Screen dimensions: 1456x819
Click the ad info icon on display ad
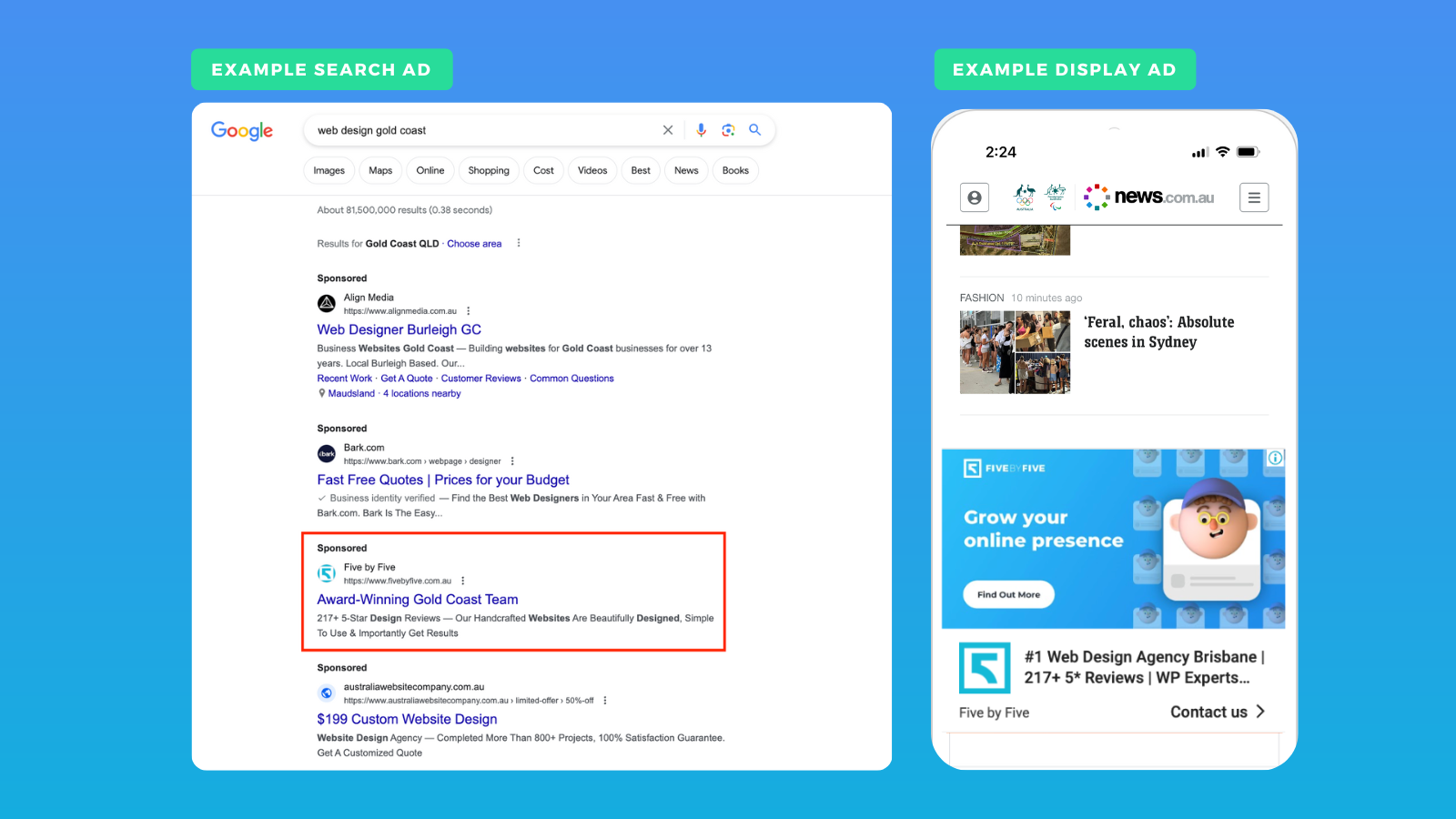1276,458
